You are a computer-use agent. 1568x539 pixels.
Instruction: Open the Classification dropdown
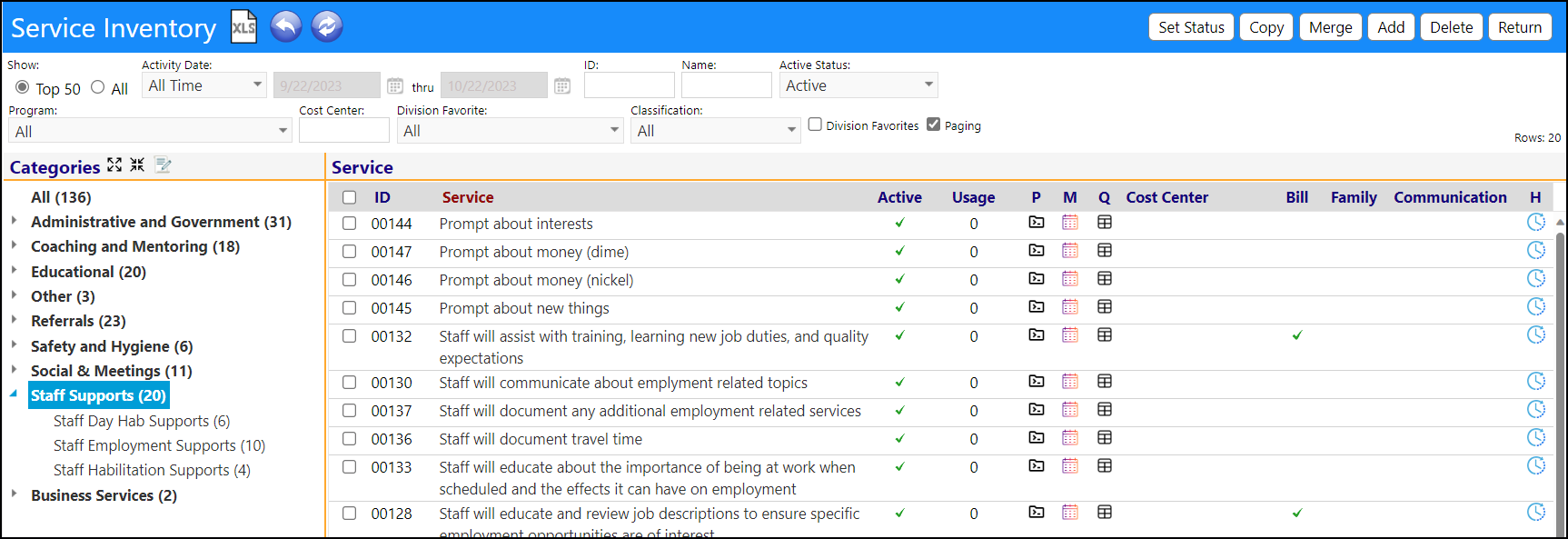tap(716, 131)
